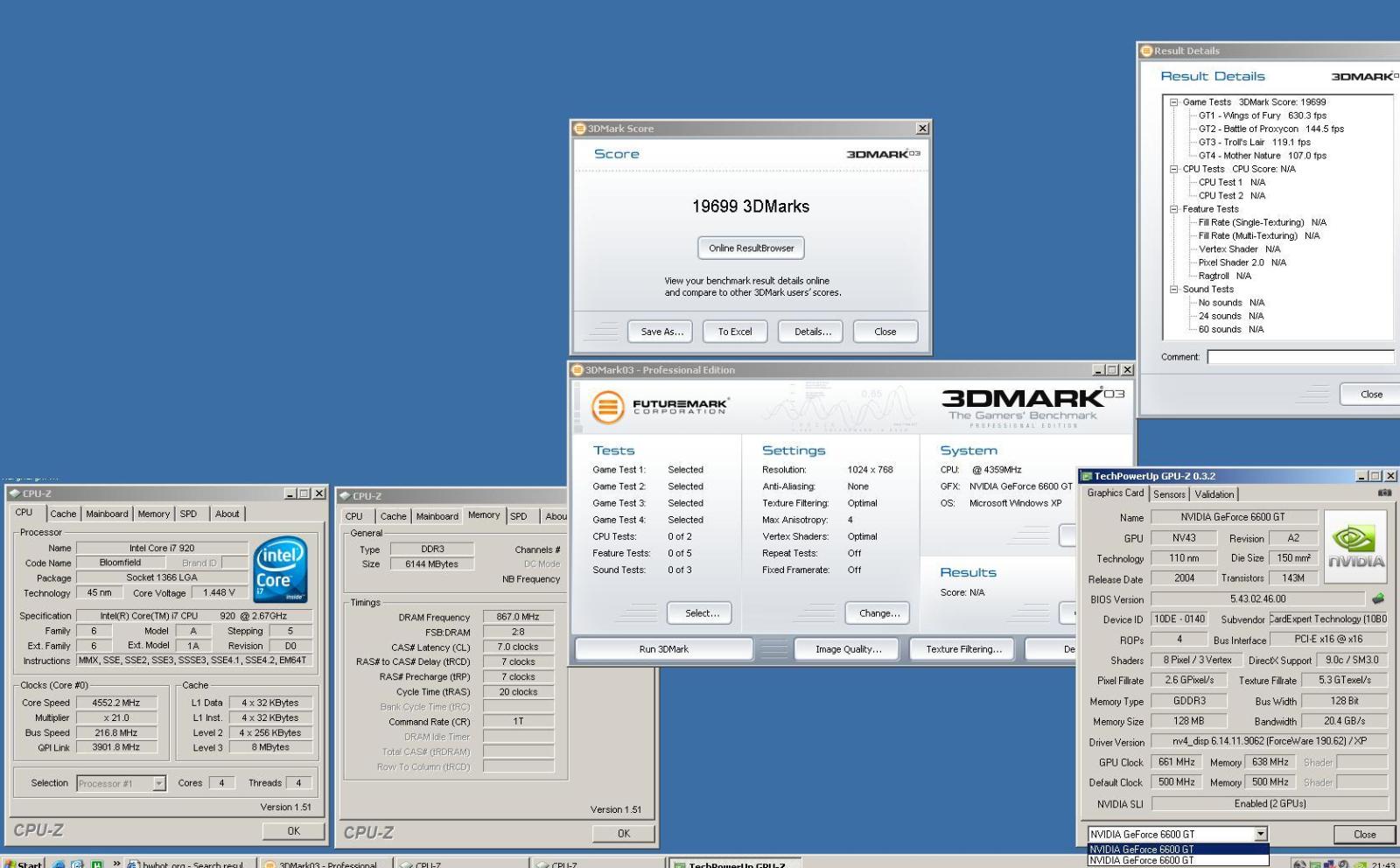Viewport: 1400px width, 868px height.
Task: Click the GPU-Z title bar icon
Action: (1087, 476)
